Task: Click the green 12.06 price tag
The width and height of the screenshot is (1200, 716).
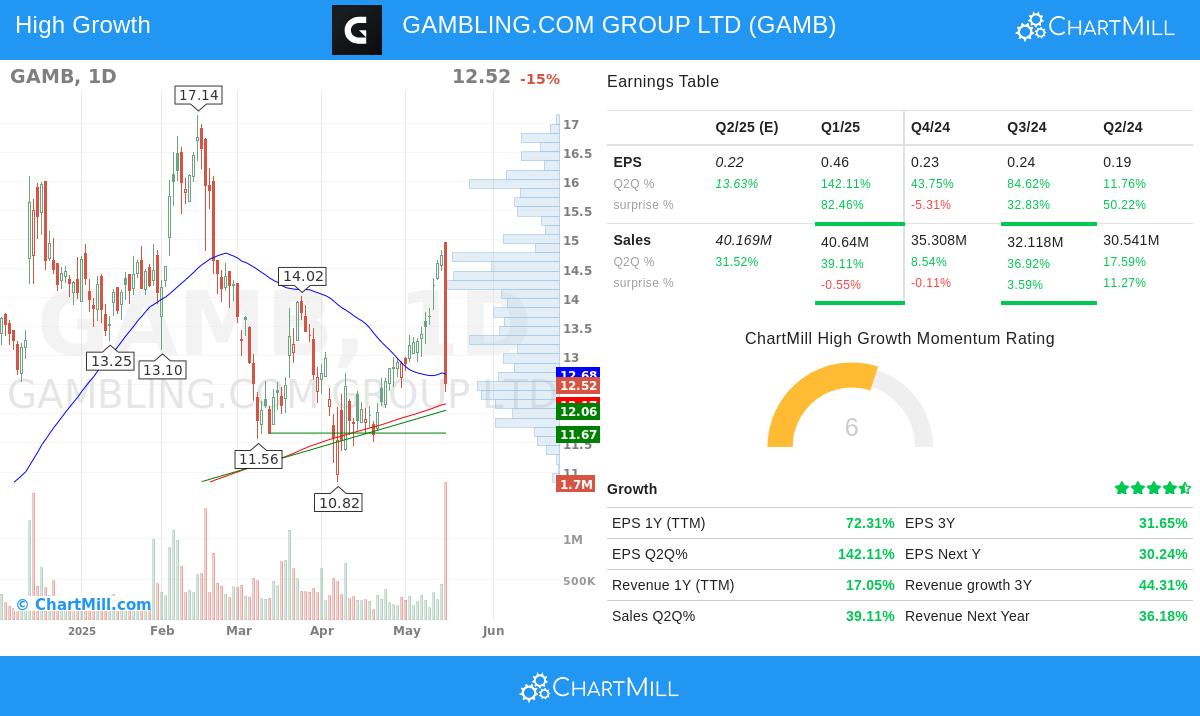Action: point(578,411)
